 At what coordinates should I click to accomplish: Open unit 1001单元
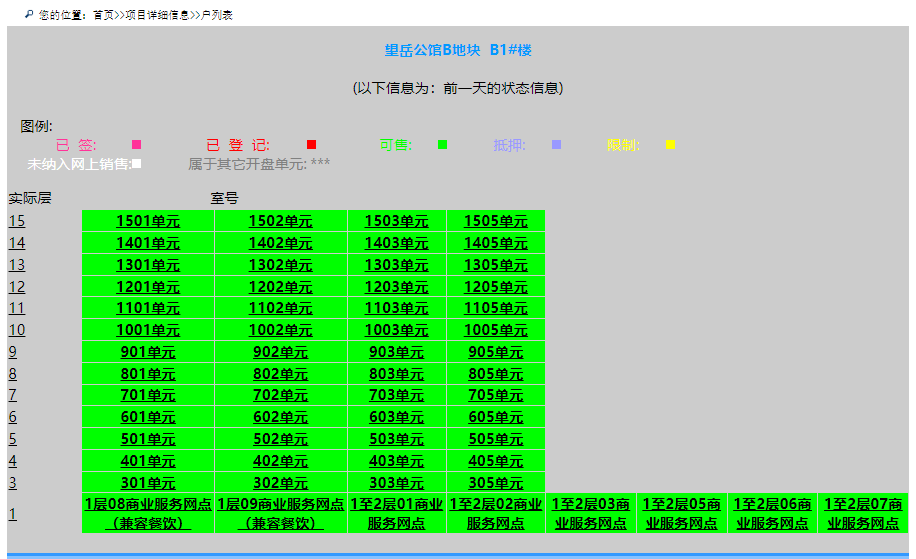[x=148, y=330]
